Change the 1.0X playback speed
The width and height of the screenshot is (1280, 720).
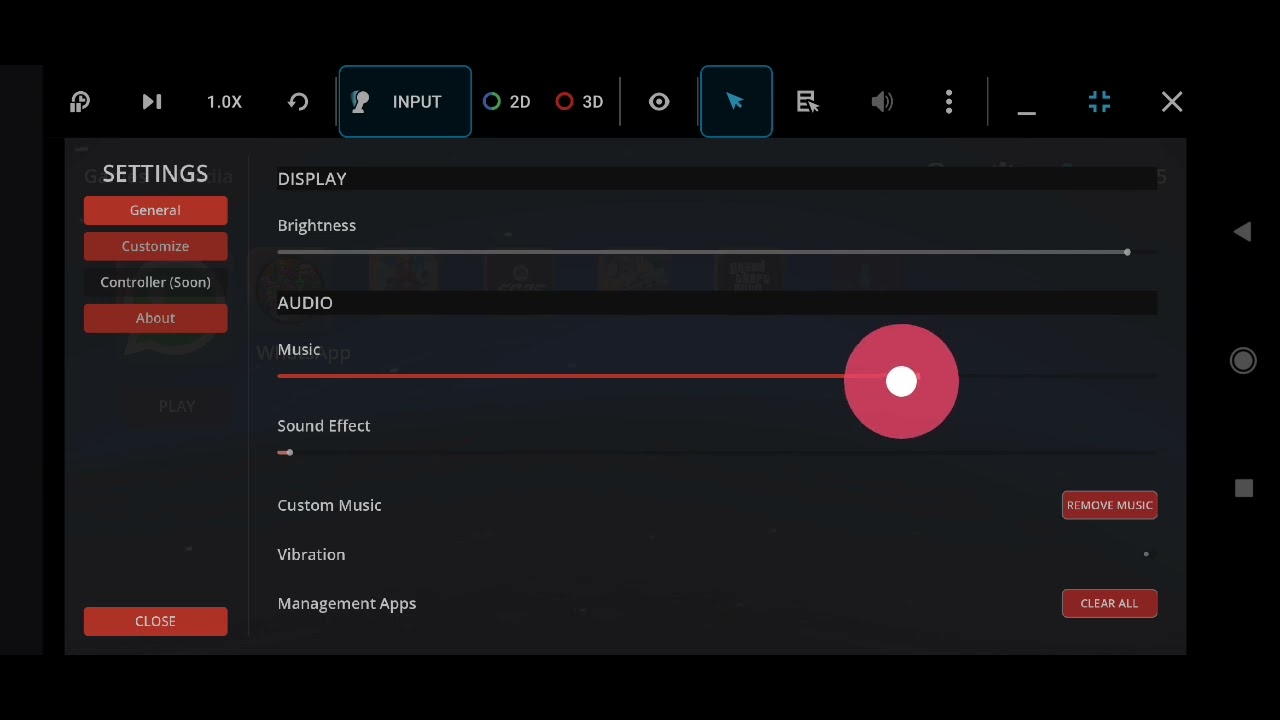pos(224,102)
